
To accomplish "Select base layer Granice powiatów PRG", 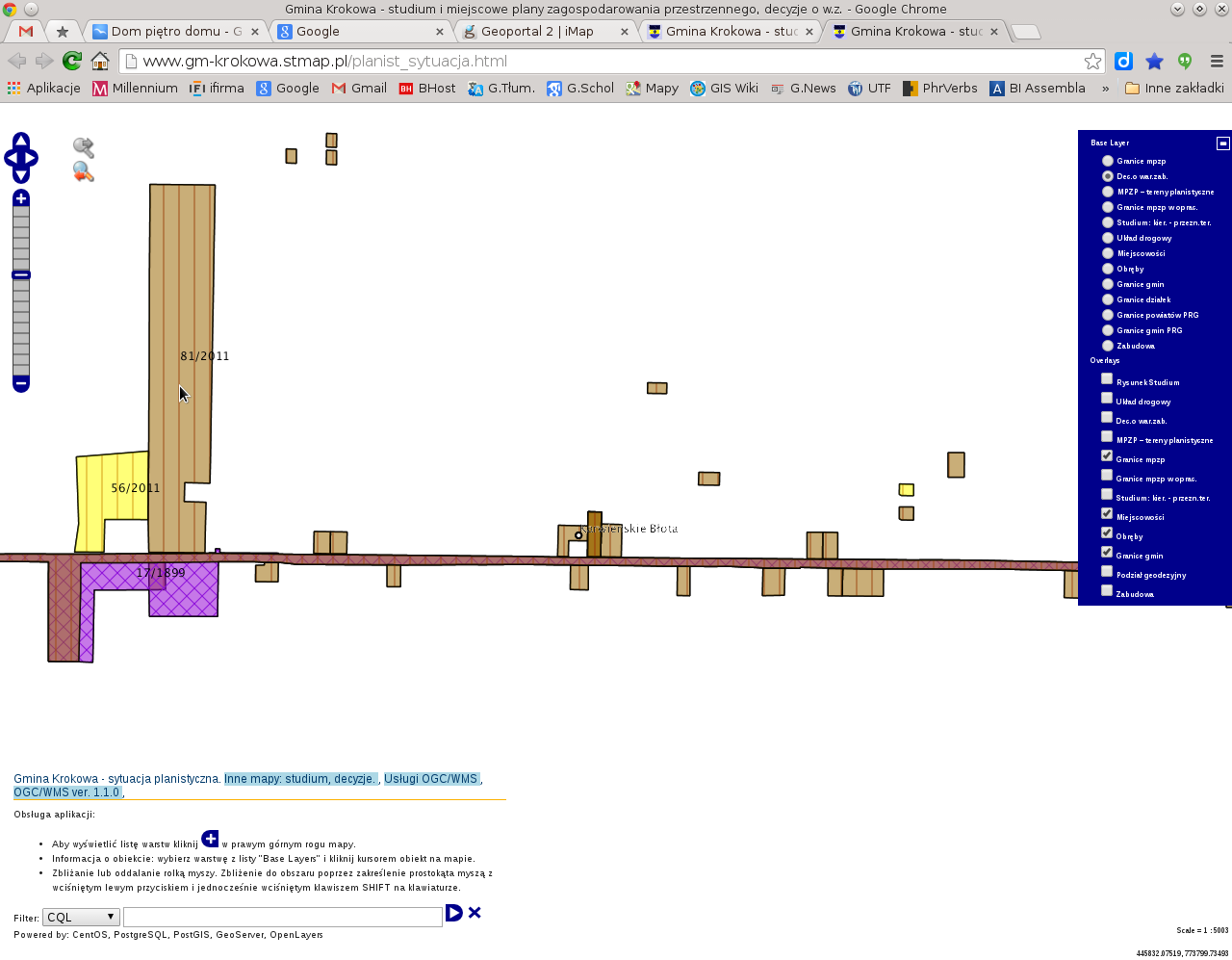I will (1108, 315).
